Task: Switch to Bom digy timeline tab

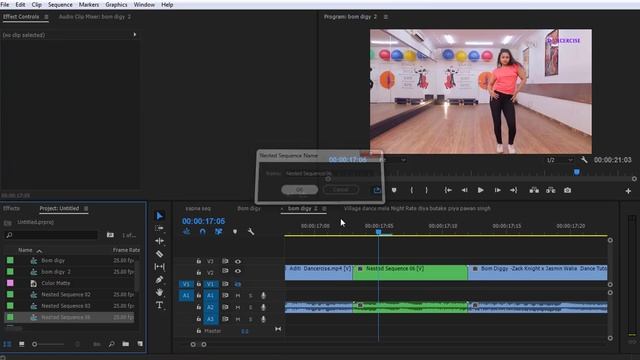Action: [x=249, y=209]
